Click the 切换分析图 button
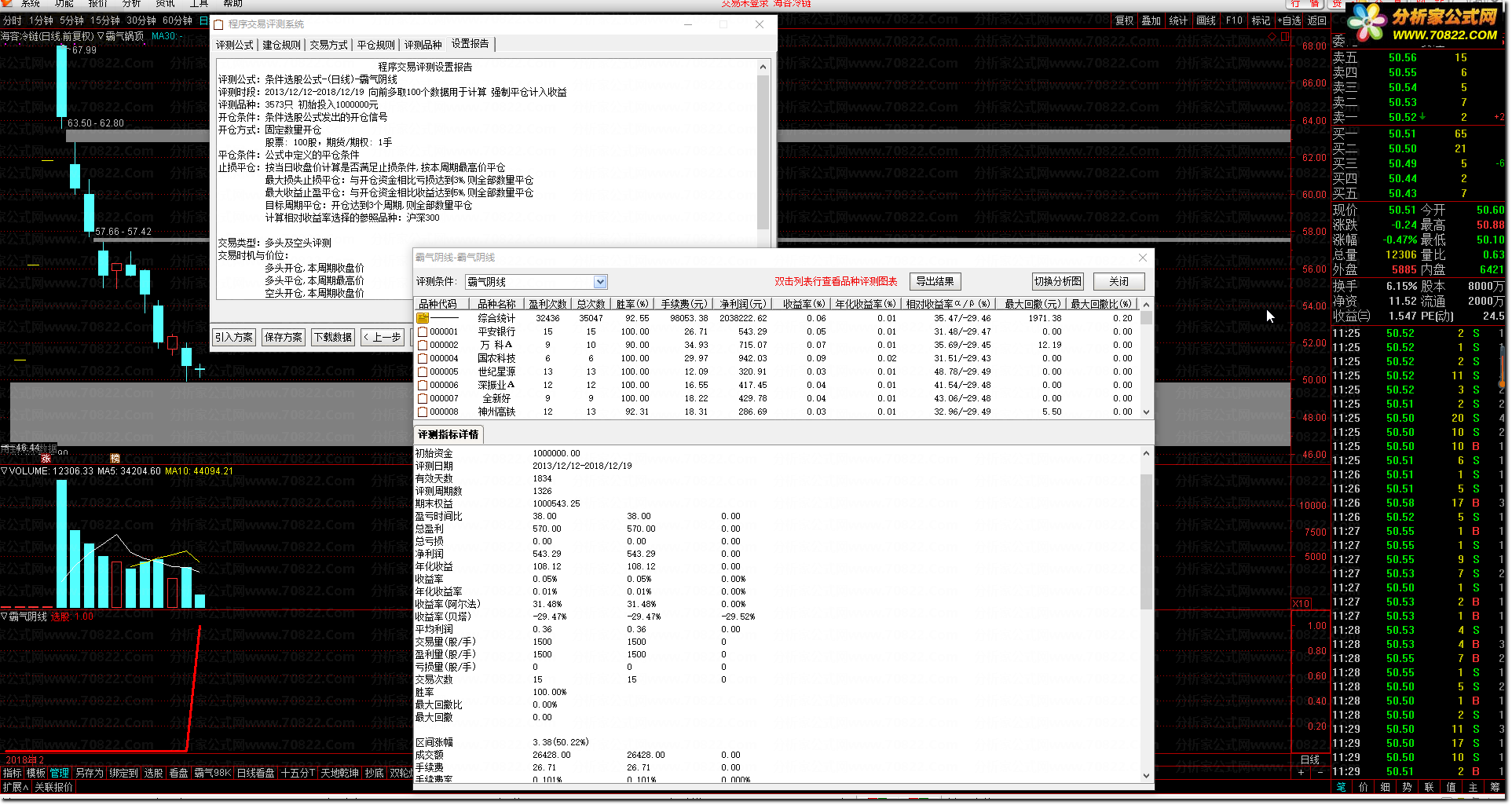Screen dimensions: 1512x805 pyautogui.click(x=1057, y=282)
